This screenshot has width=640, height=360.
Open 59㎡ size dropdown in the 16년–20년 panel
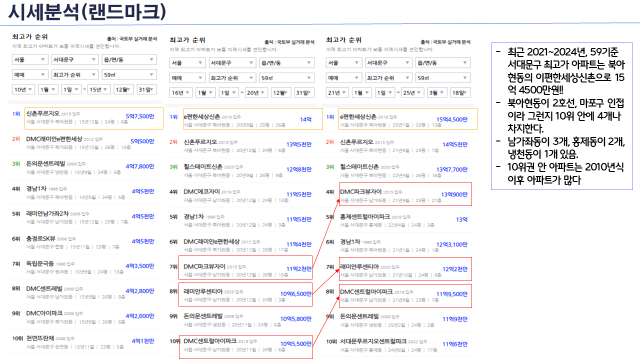pyautogui.click(x=287, y=78)
